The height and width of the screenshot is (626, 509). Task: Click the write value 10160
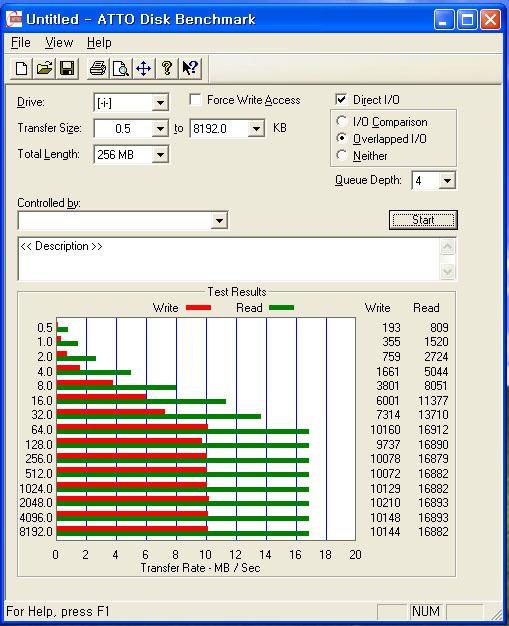(385, 430)
